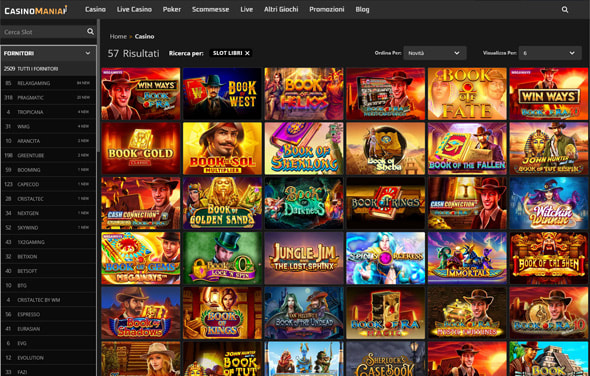The width and height of the screenshot is (590, 376).
Task: Open Altri Giochi menu
Action: 281,9
